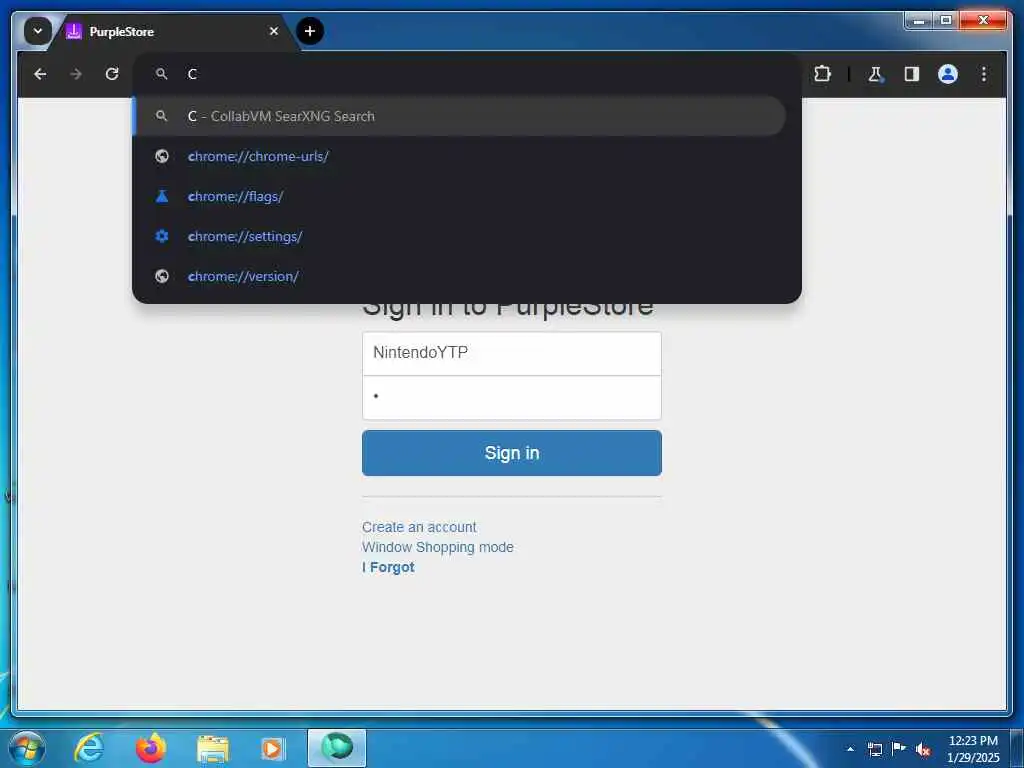Screen dimensions: 1024x768
Task: Select chrome://chrome-urls/ suggestion
Action: [460, 156]
